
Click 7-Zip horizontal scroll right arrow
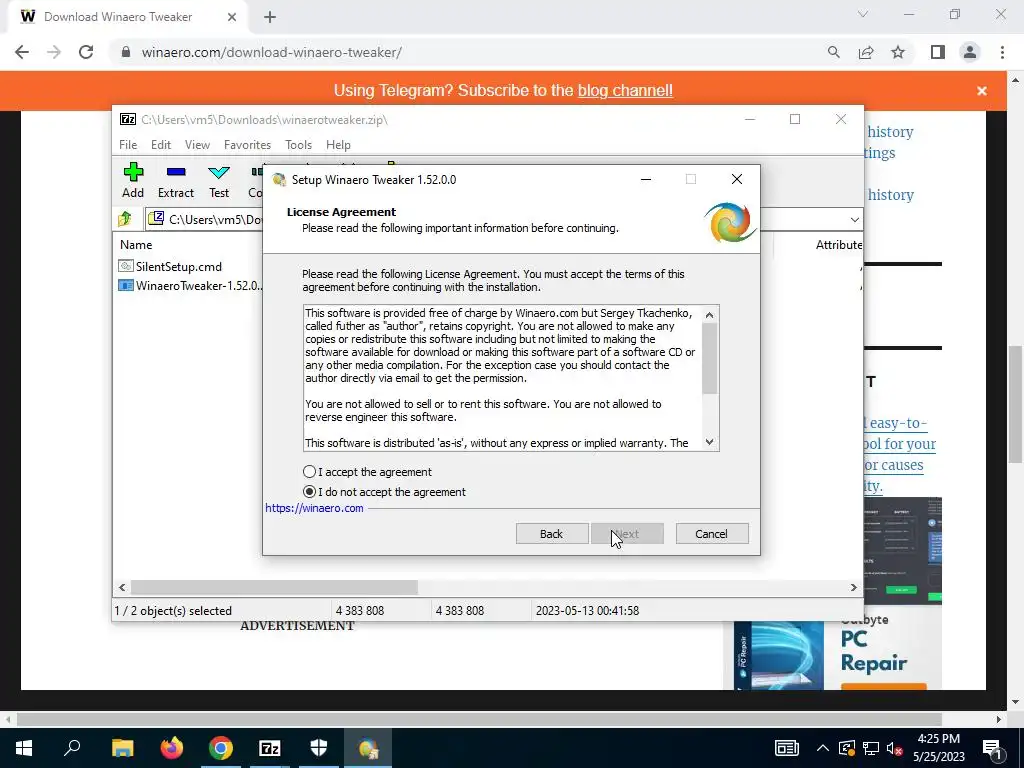853,587
